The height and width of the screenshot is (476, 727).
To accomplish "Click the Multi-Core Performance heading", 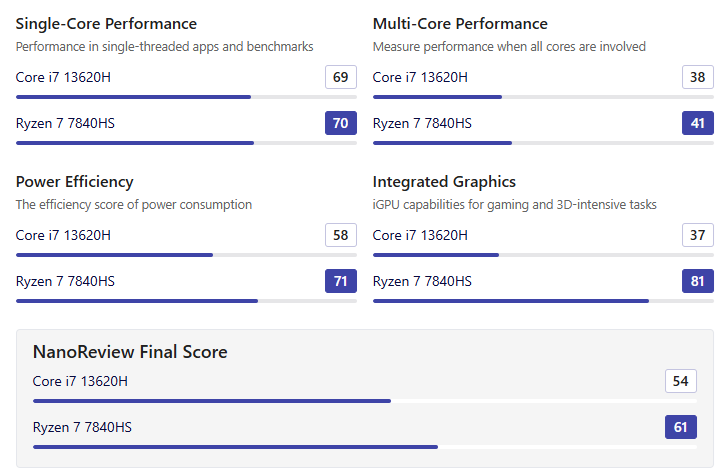I will point(460,24).
